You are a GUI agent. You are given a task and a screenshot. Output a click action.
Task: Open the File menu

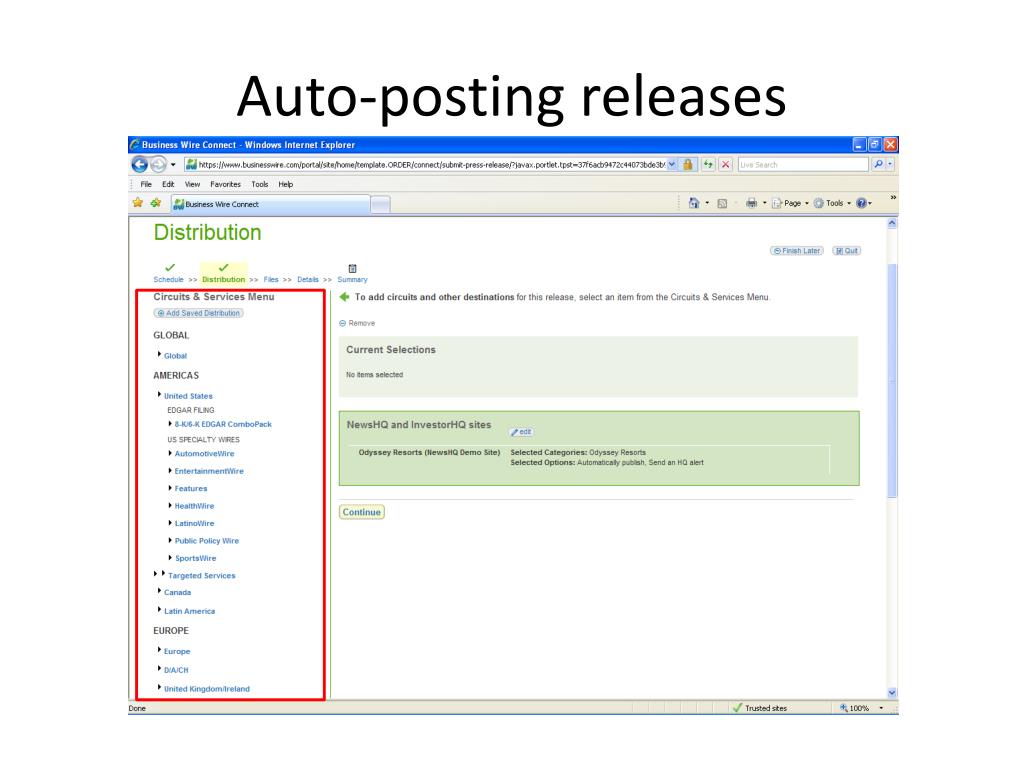click(146, 184)
